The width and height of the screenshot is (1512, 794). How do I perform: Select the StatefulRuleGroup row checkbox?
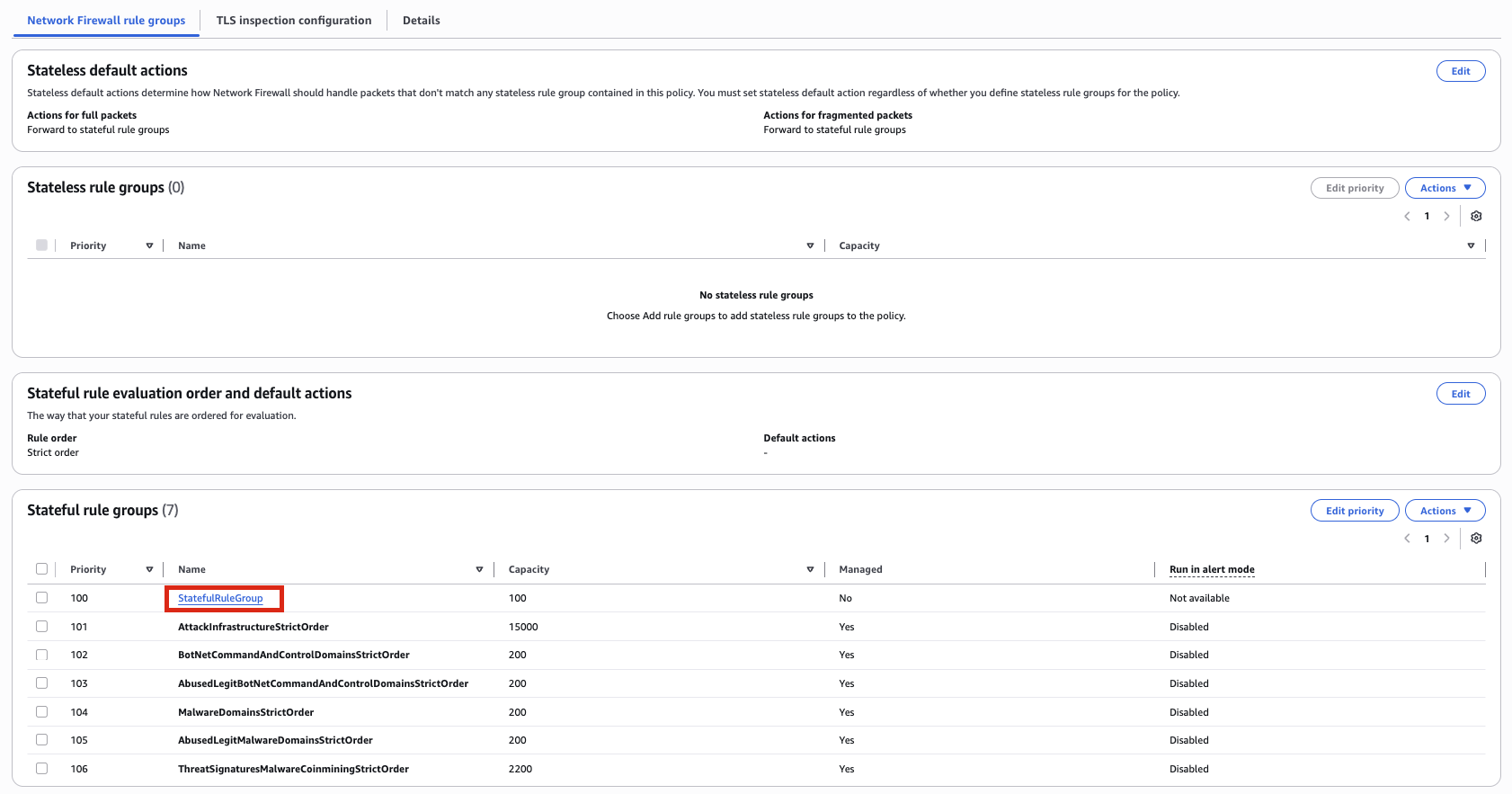pos(41,598)
